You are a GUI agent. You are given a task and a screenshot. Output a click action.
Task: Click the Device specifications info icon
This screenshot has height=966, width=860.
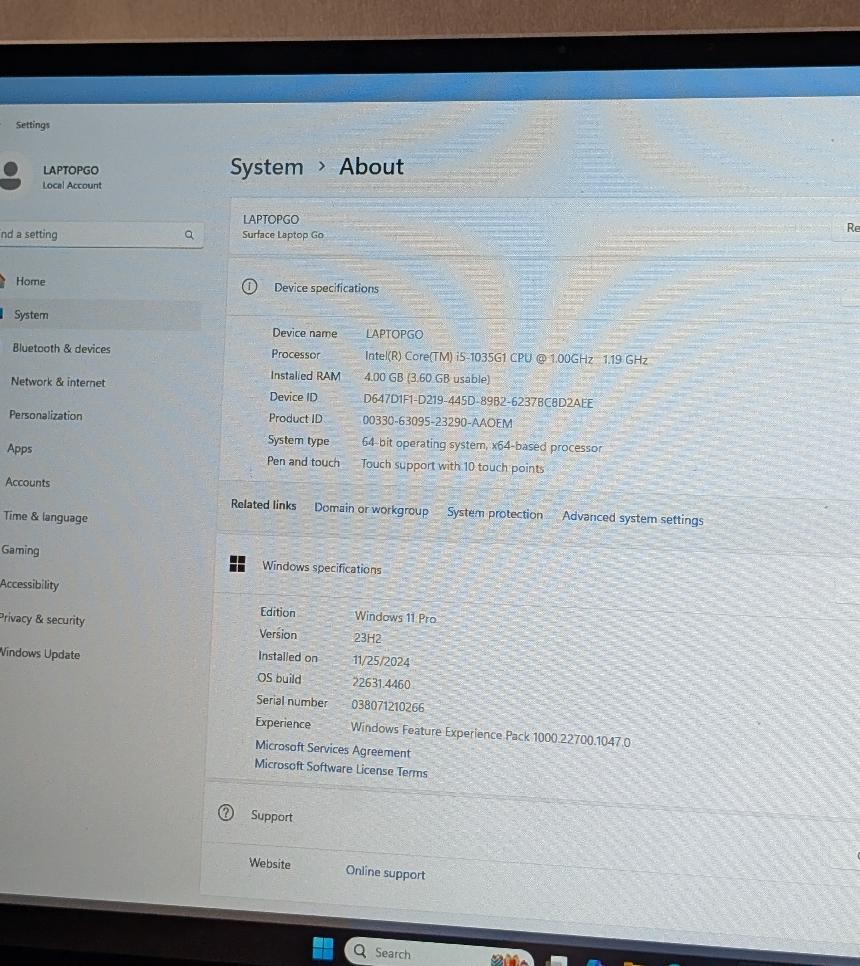tap(250, 287)
